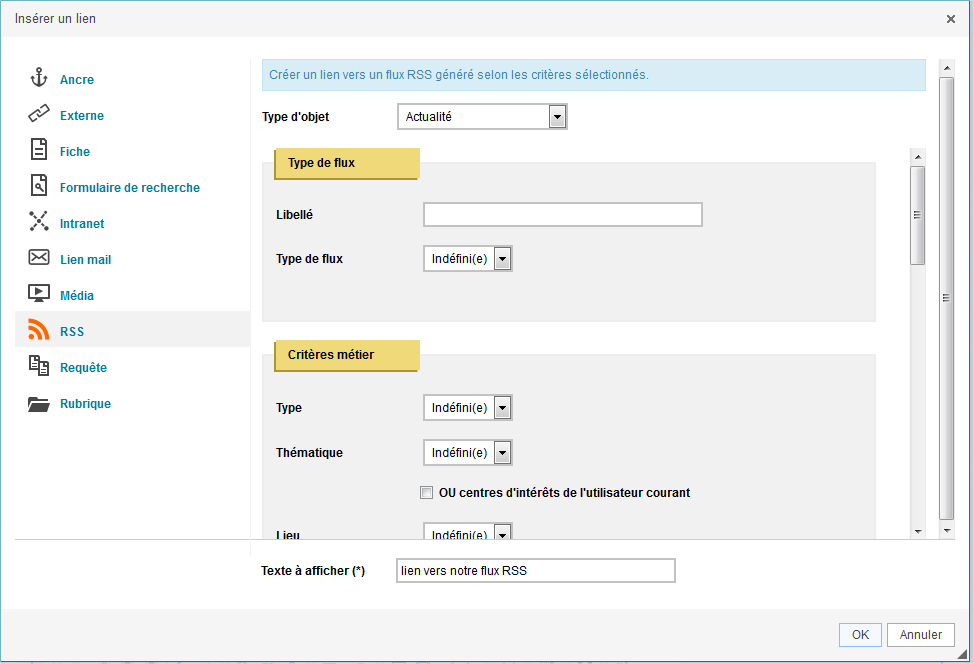Open the Type d'objet Actualité dropdown
974x664 pixels.
click(x=482, y=117)
